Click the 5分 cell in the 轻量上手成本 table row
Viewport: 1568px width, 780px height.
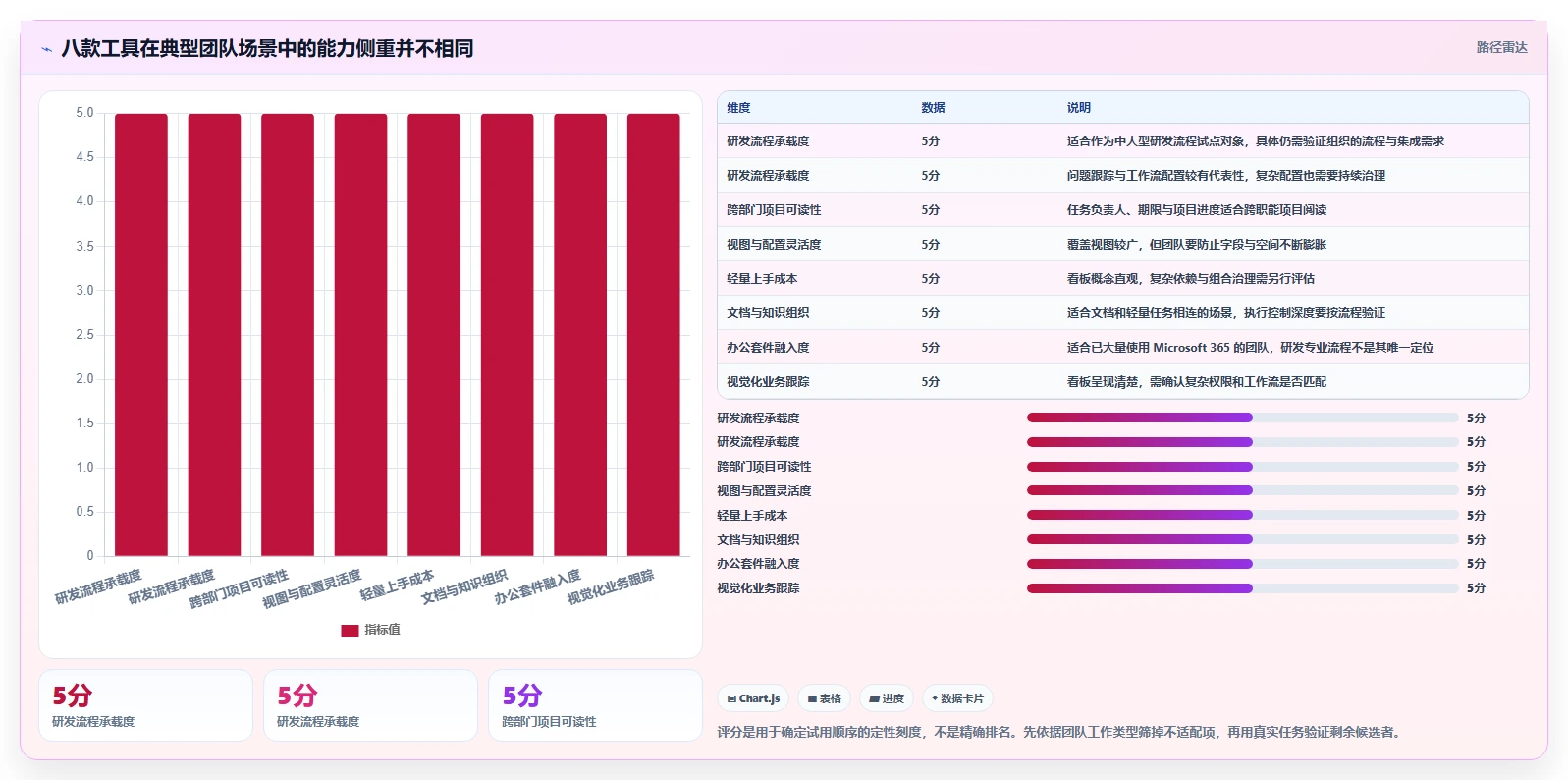(931, 279)
